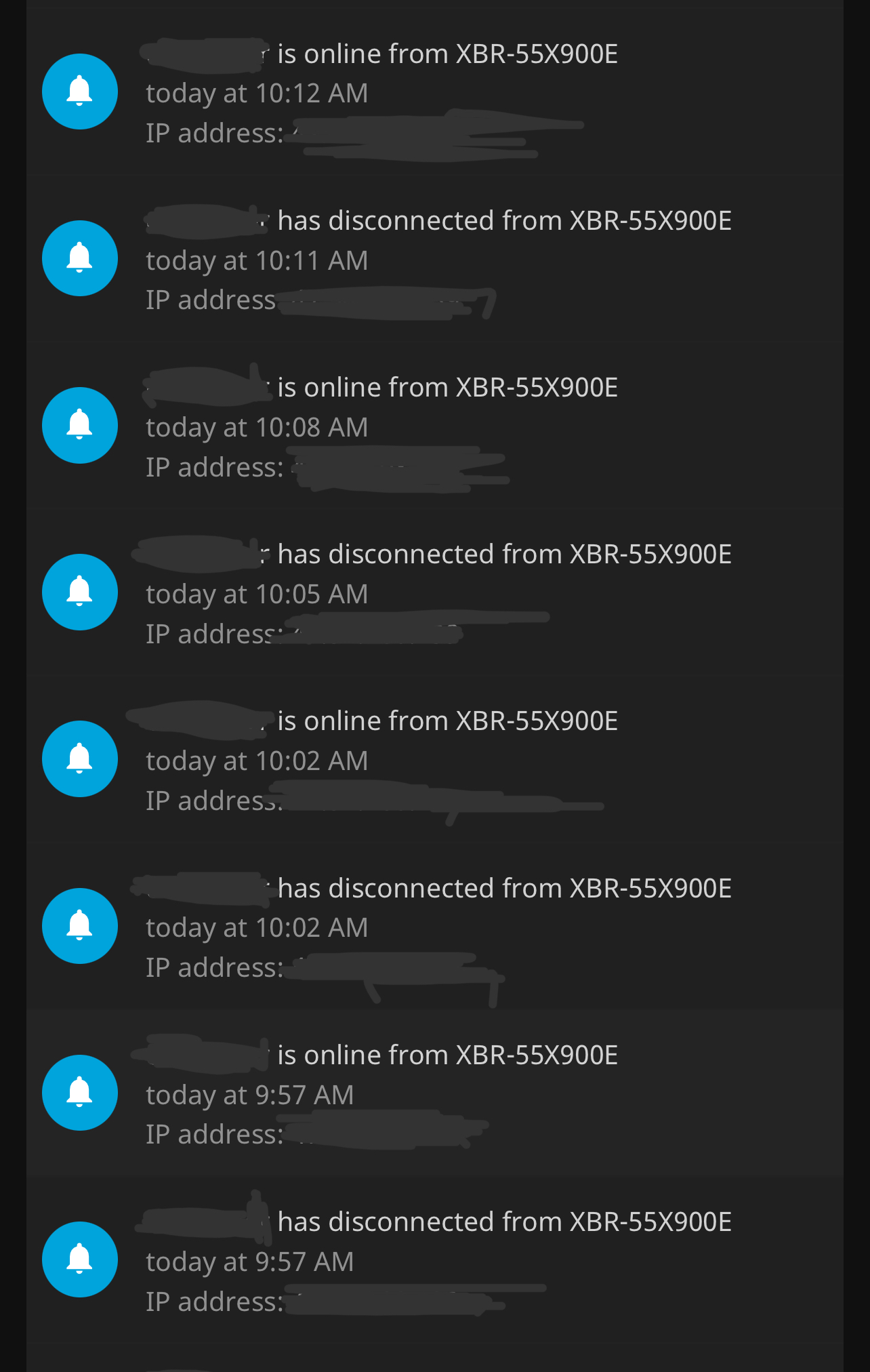Click 'has disconnected from XBR-55X900E' title at 10:05 AM

pos(504,554)
